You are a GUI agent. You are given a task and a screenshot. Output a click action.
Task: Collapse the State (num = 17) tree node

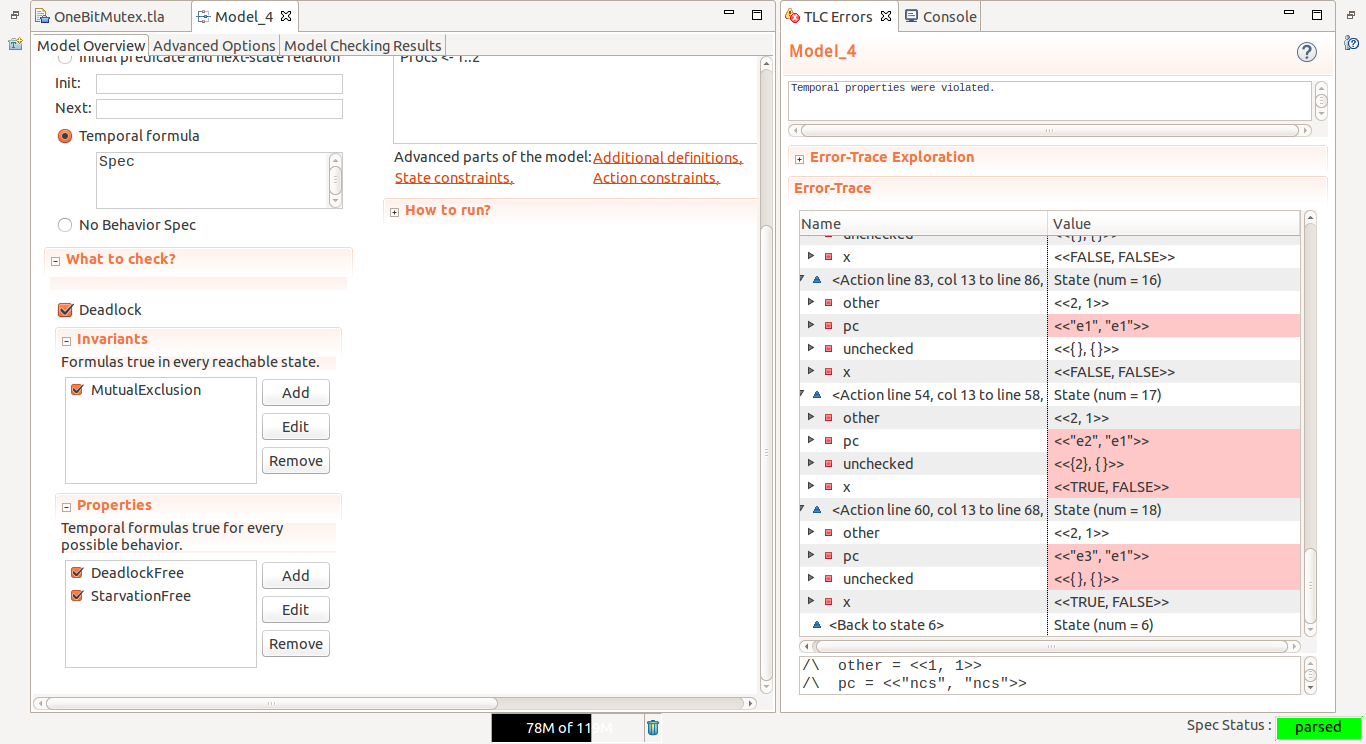click(803, 395)
